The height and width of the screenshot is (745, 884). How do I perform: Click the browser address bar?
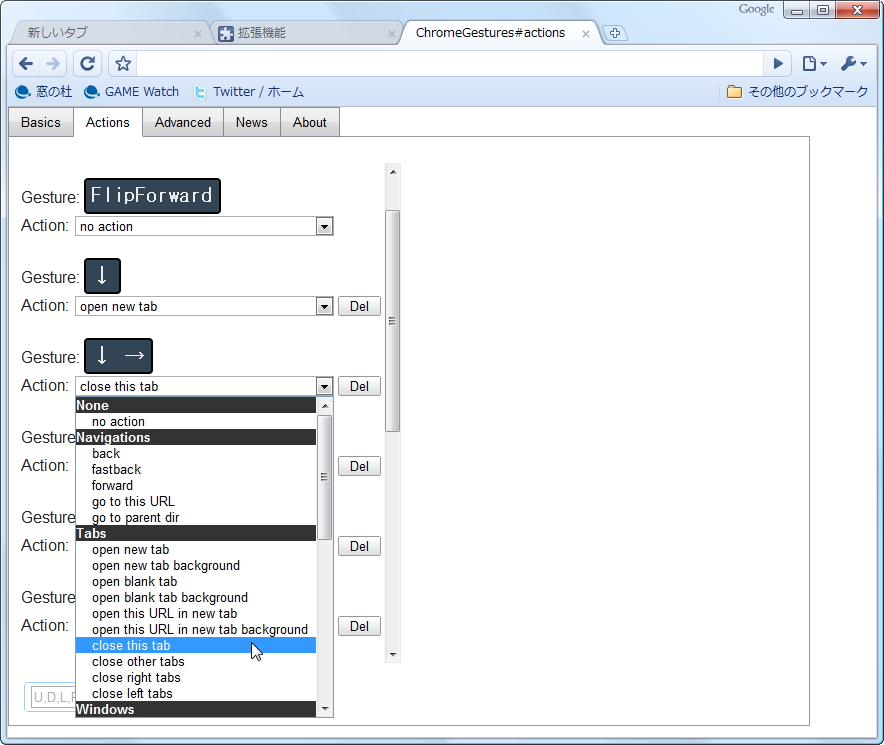[450, 64]
